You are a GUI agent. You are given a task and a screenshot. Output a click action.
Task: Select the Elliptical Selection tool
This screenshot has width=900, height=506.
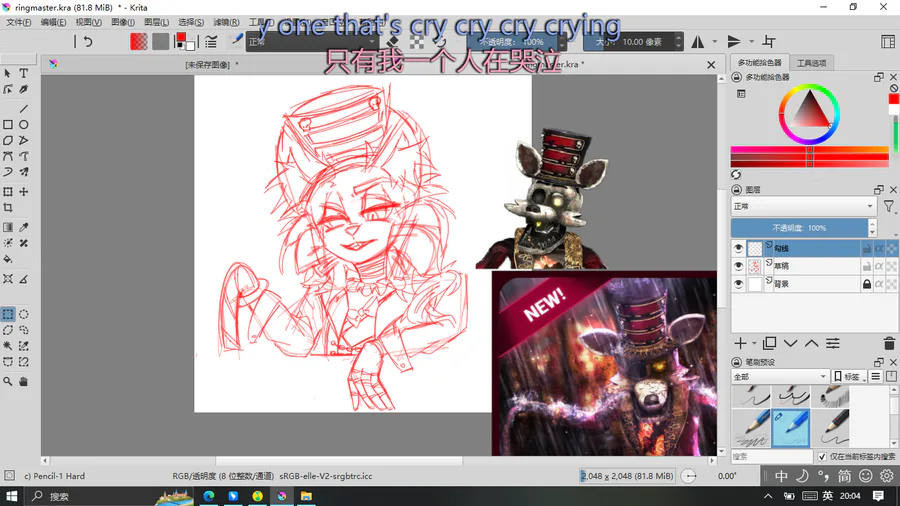24,314
